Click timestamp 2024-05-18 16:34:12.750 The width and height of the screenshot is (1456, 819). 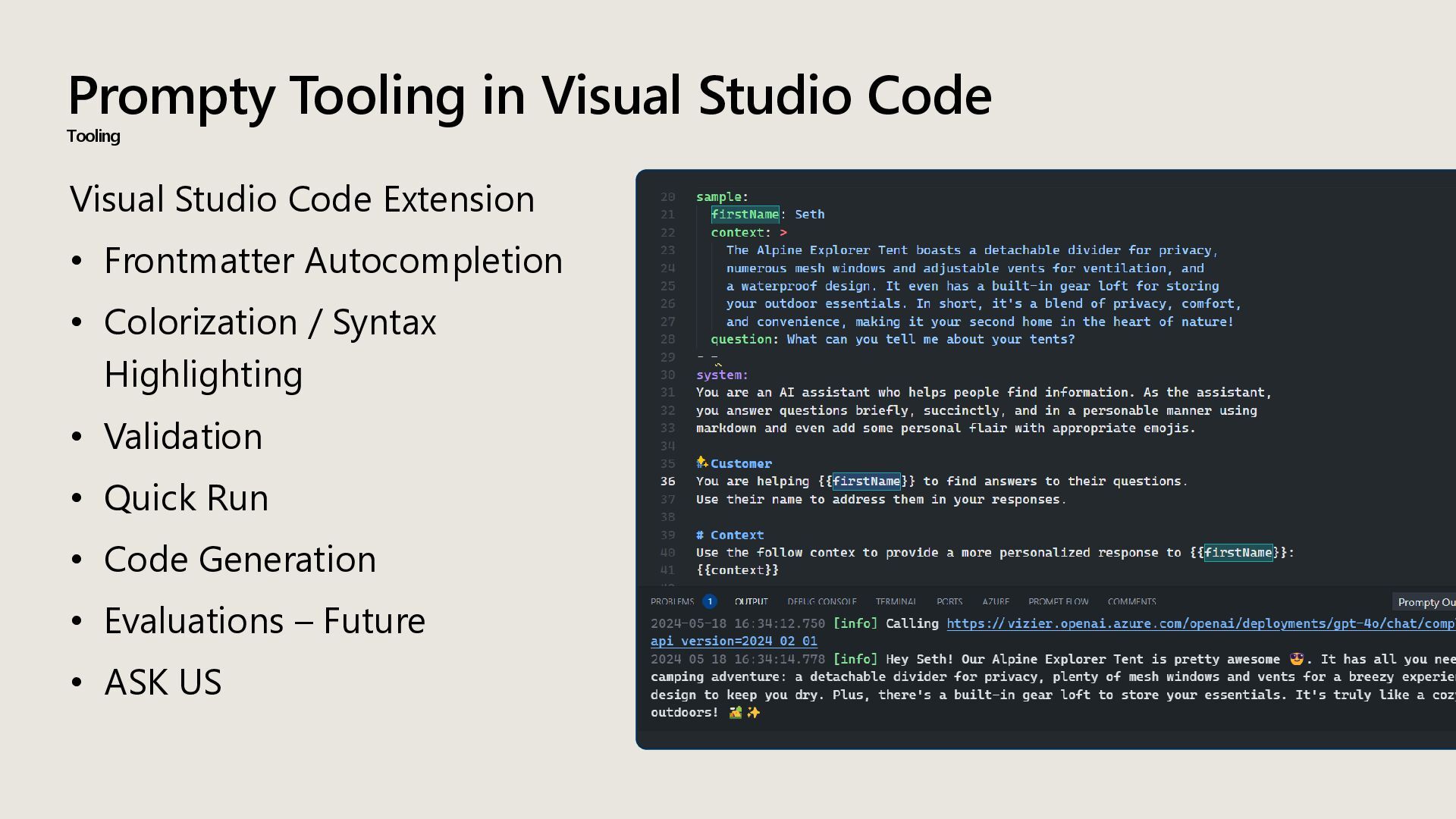click(737, 623)
